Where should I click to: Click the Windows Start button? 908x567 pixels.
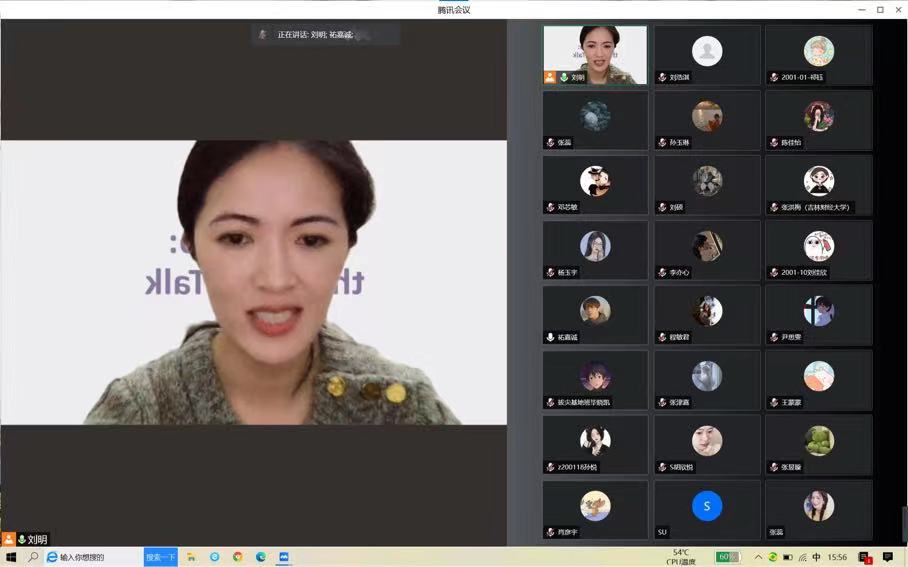(11, 557)
